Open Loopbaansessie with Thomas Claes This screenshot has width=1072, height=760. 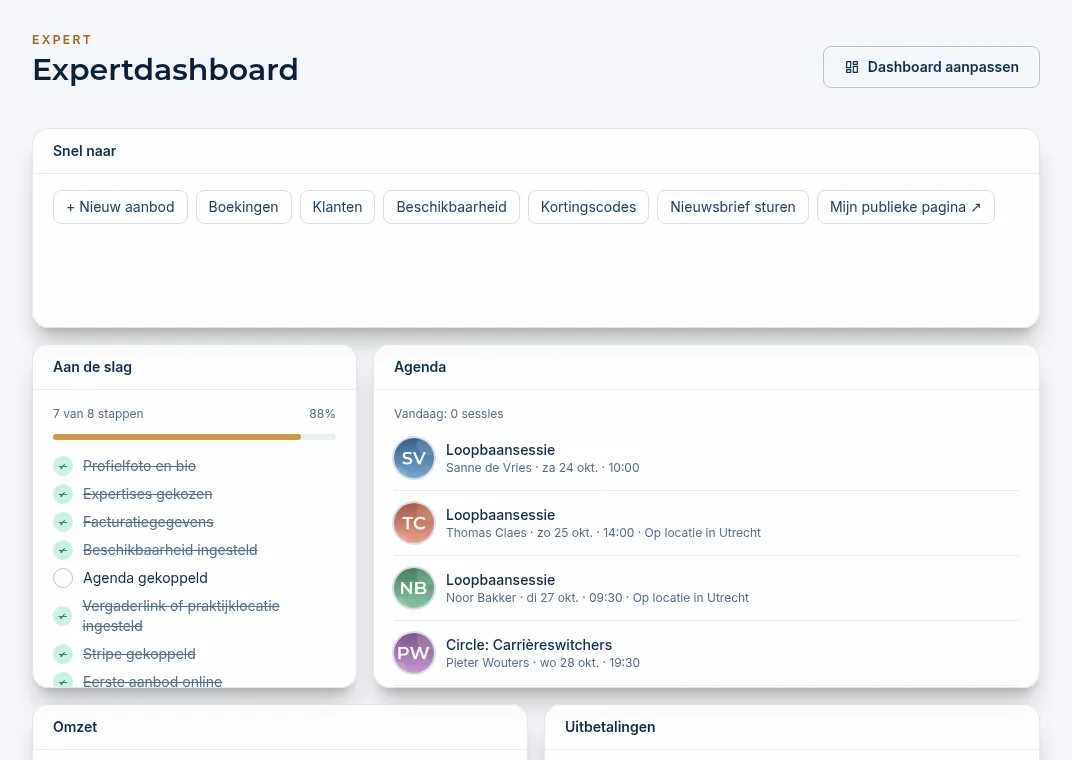(x=500, y=515)
